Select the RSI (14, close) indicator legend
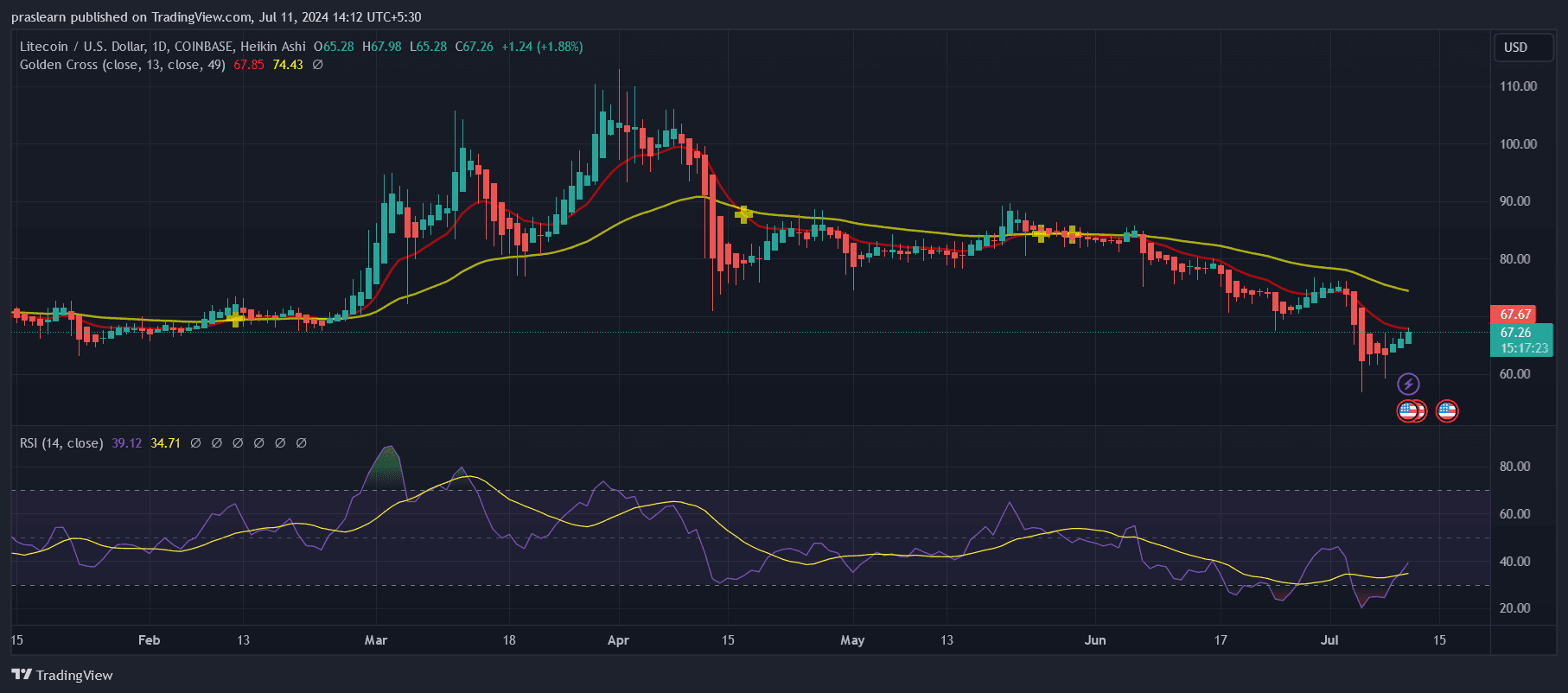The height and width of the screenshot is (693, 1568). click(61, 443)
